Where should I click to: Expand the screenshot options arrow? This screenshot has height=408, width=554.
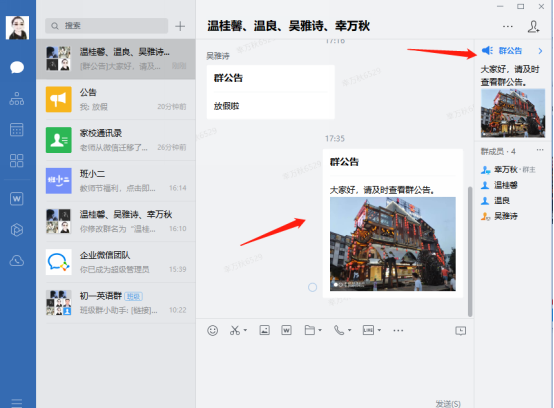point(245,330)
